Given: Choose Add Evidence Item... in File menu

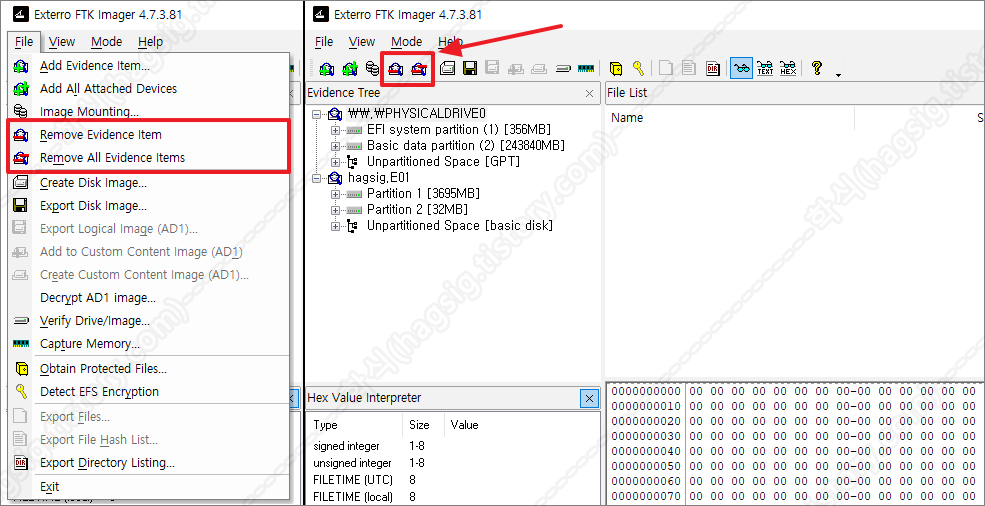Looking at the screenshot, I should coord(149,65).
